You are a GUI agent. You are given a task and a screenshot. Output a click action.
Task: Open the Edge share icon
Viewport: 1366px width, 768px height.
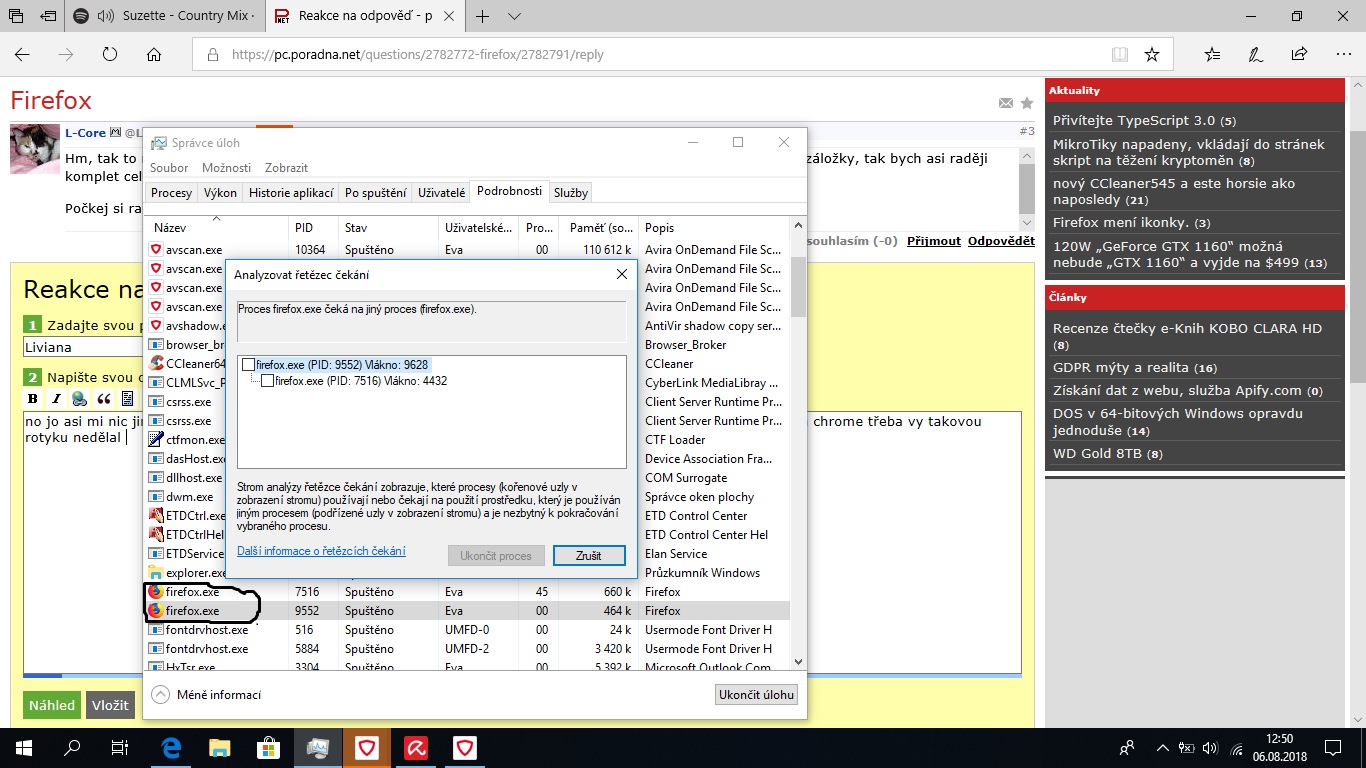(x=1299, y=54)
